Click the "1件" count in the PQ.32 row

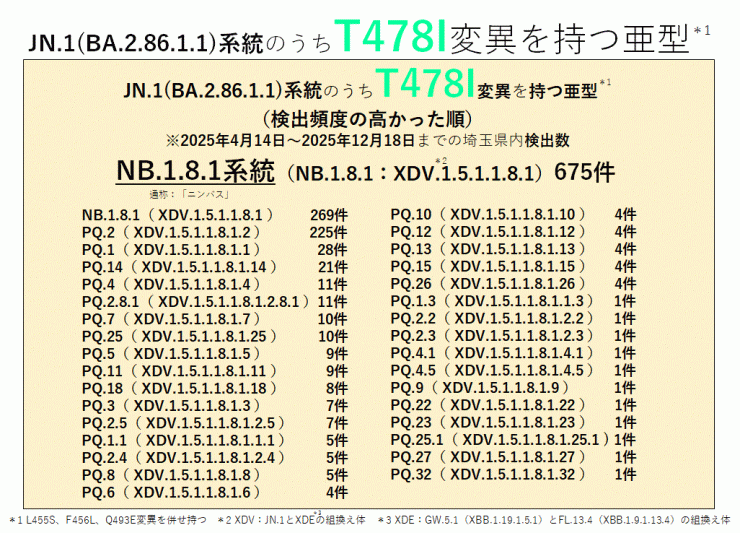pyautogui.click(x=625, y=475)
